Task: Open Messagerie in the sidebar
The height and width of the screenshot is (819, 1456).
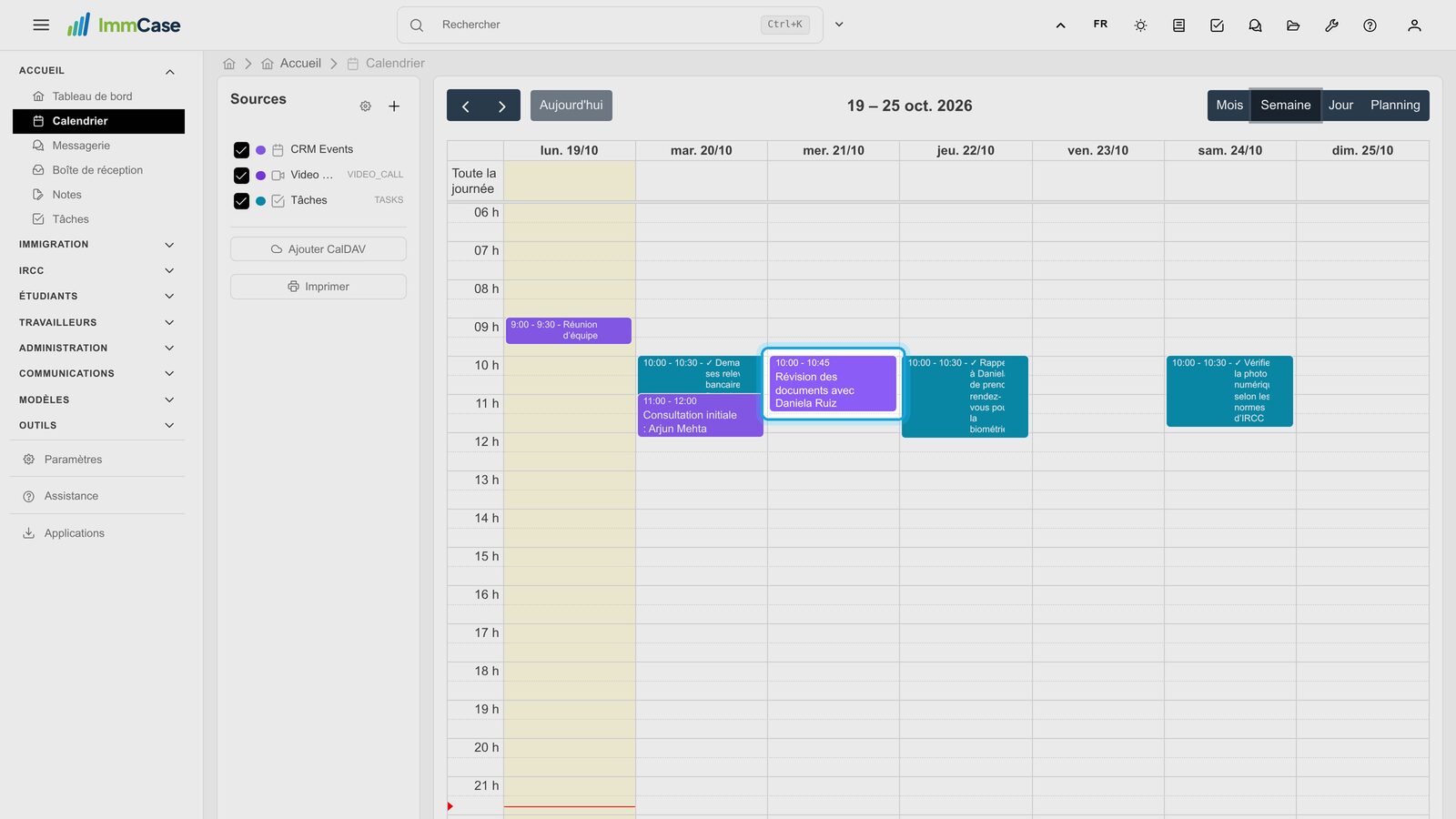Action: click(98, 146)
